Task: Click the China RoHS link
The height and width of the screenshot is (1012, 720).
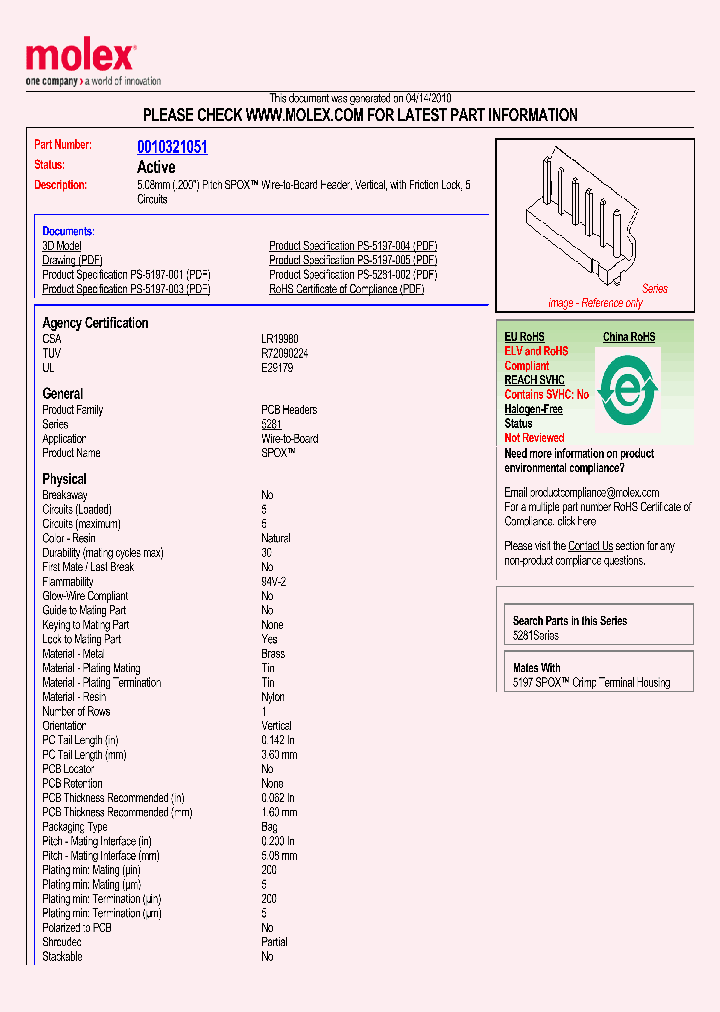Action: [629, 337]
